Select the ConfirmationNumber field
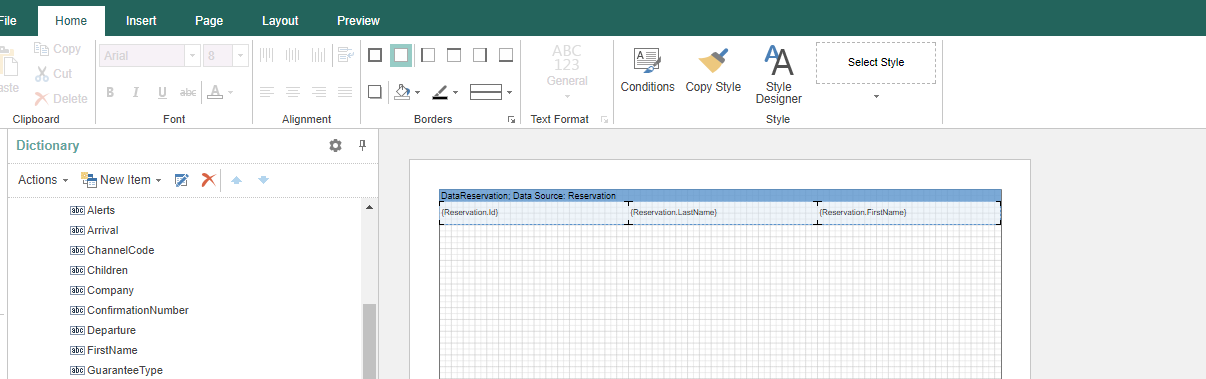This screenshot has width=1206, height=379. (x=129, y=310)
